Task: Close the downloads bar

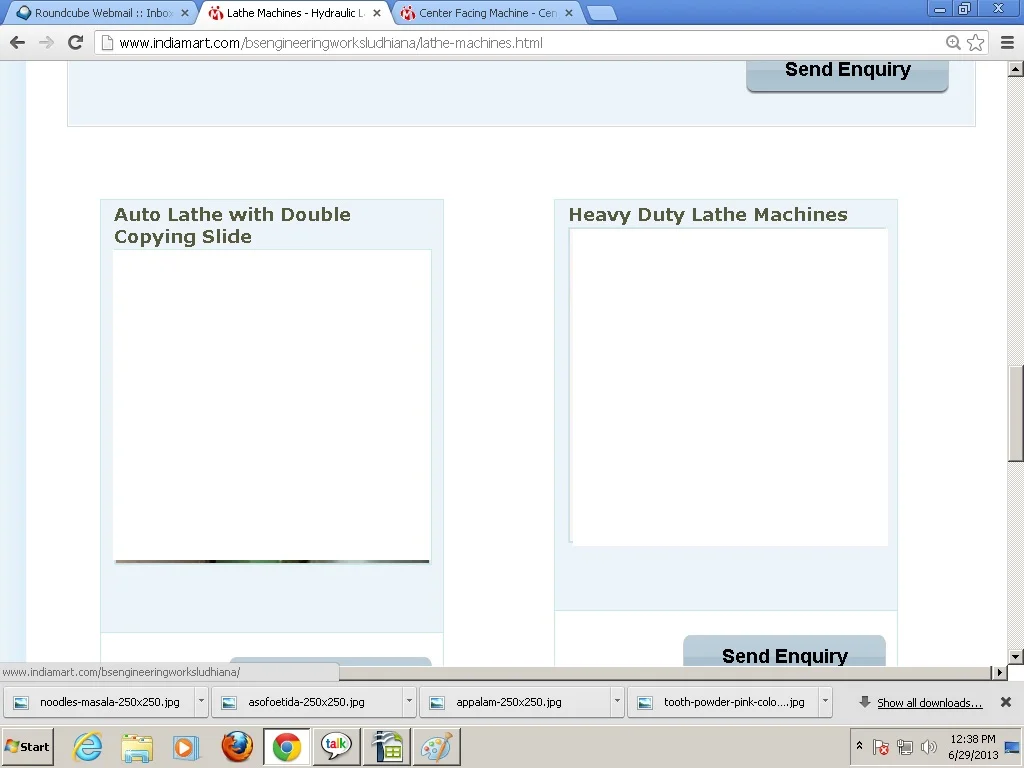Action: (1006, 702)
